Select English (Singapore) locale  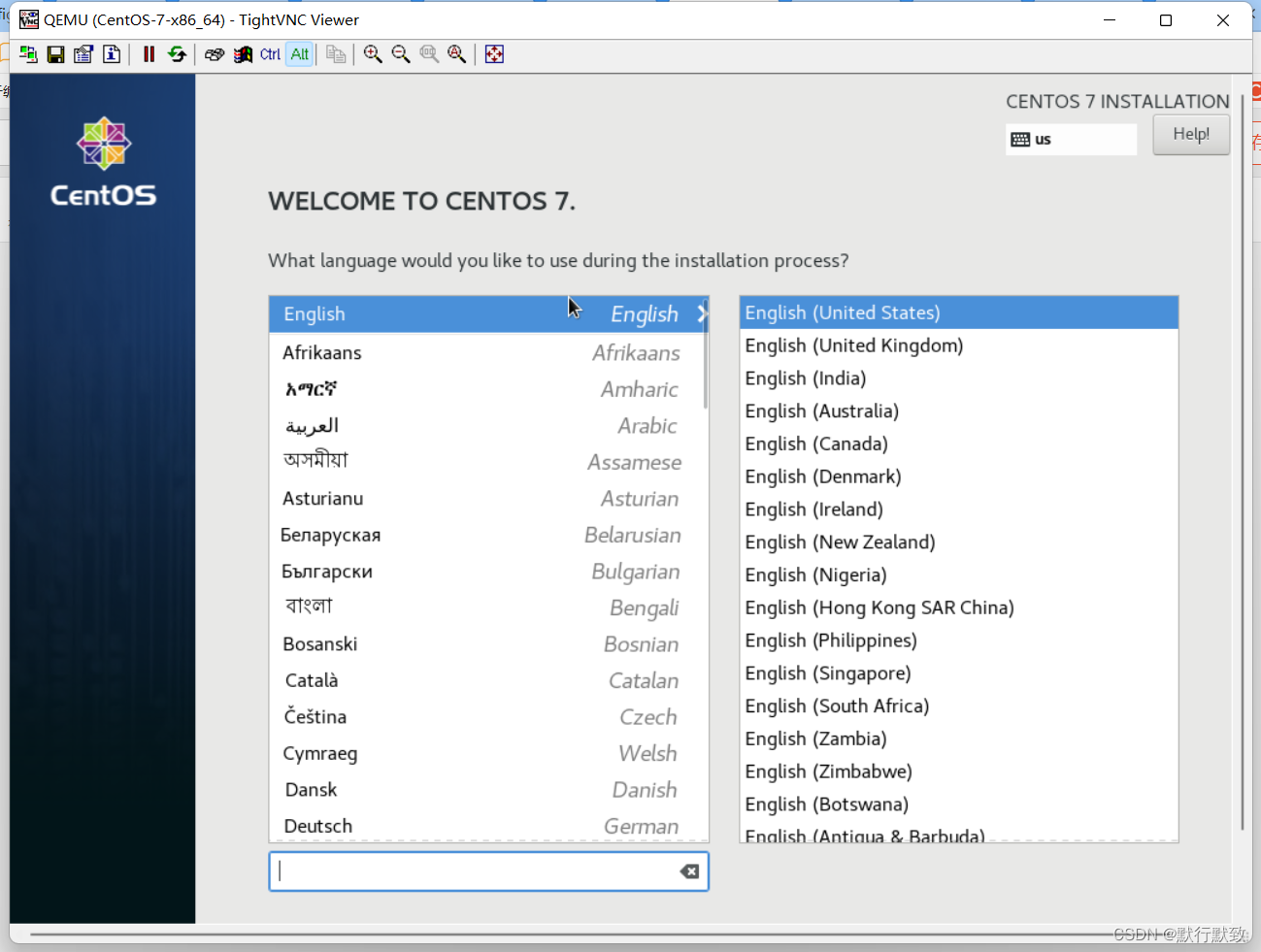tap(959, 673)
